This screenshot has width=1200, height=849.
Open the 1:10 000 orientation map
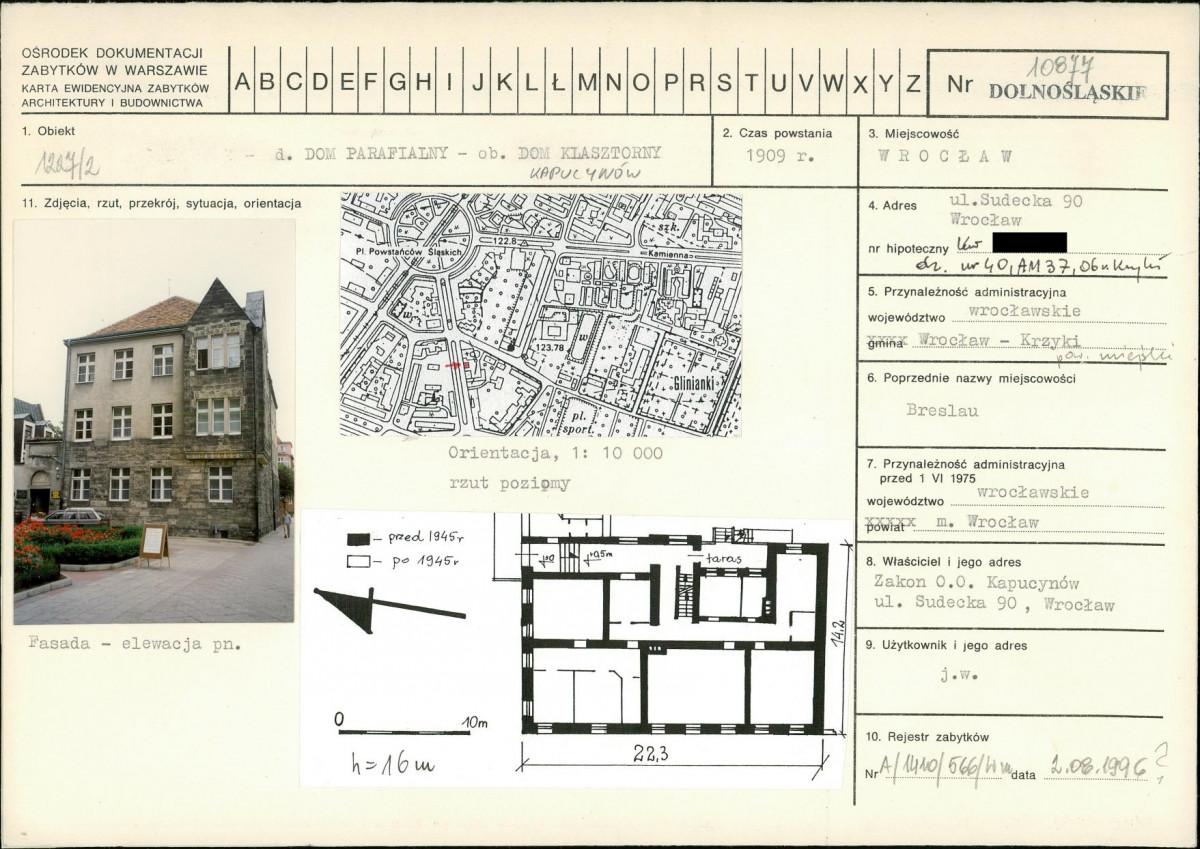click(540, 314)
